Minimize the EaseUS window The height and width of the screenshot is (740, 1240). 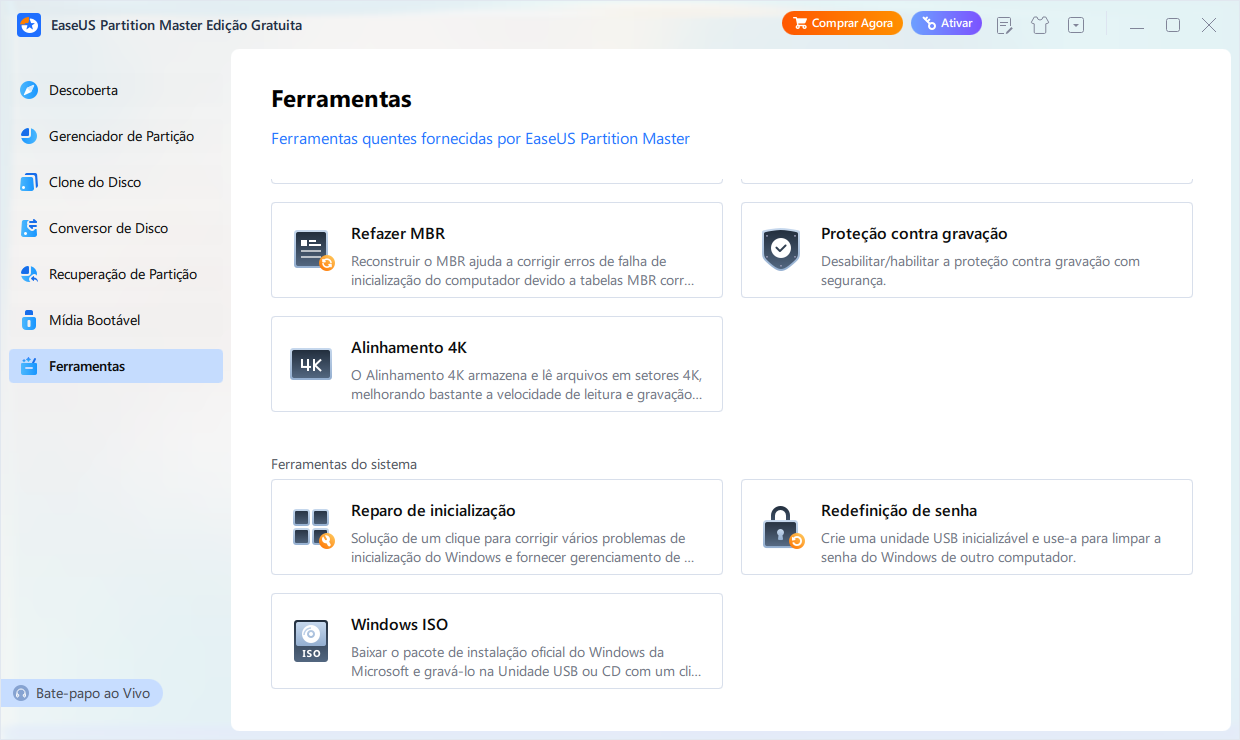(1137, 25)
